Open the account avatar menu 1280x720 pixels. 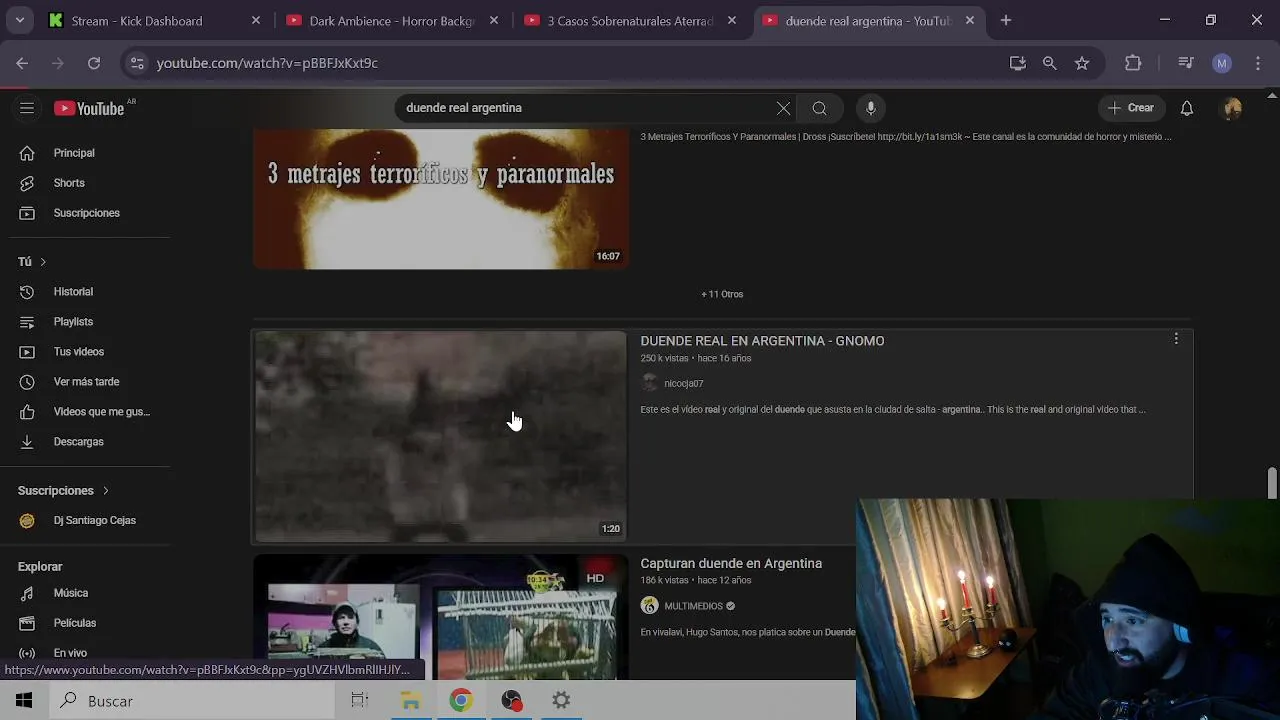coord(1232,108)
